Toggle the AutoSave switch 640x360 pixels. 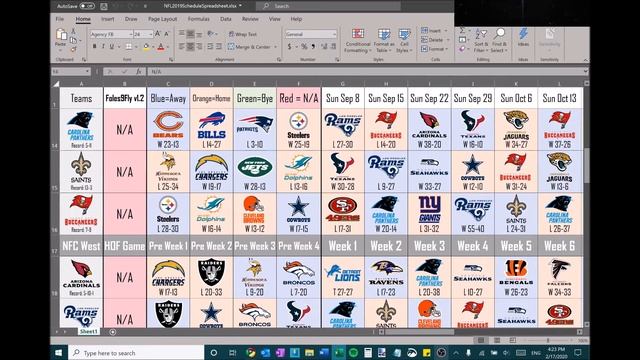[87, 6]
